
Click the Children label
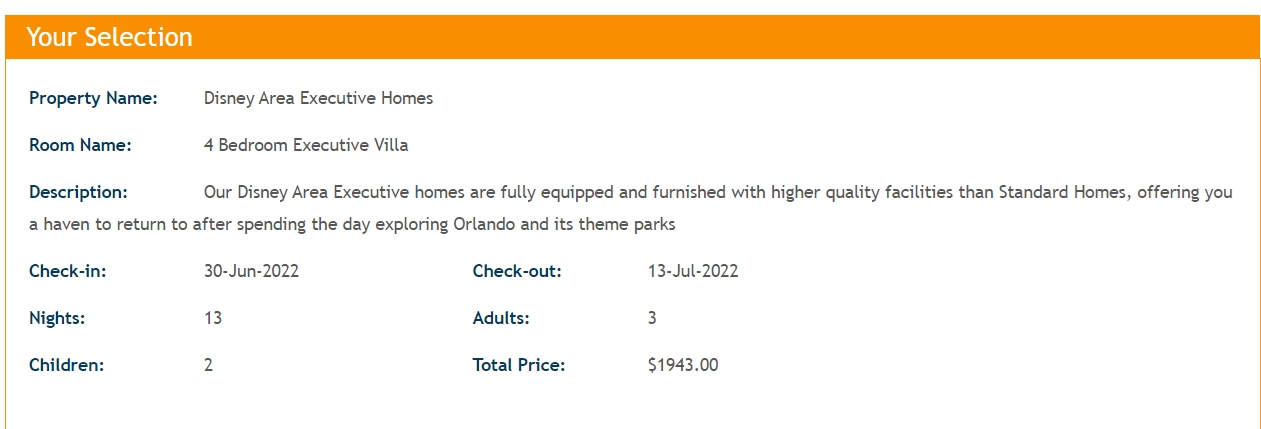coord(66,365)
